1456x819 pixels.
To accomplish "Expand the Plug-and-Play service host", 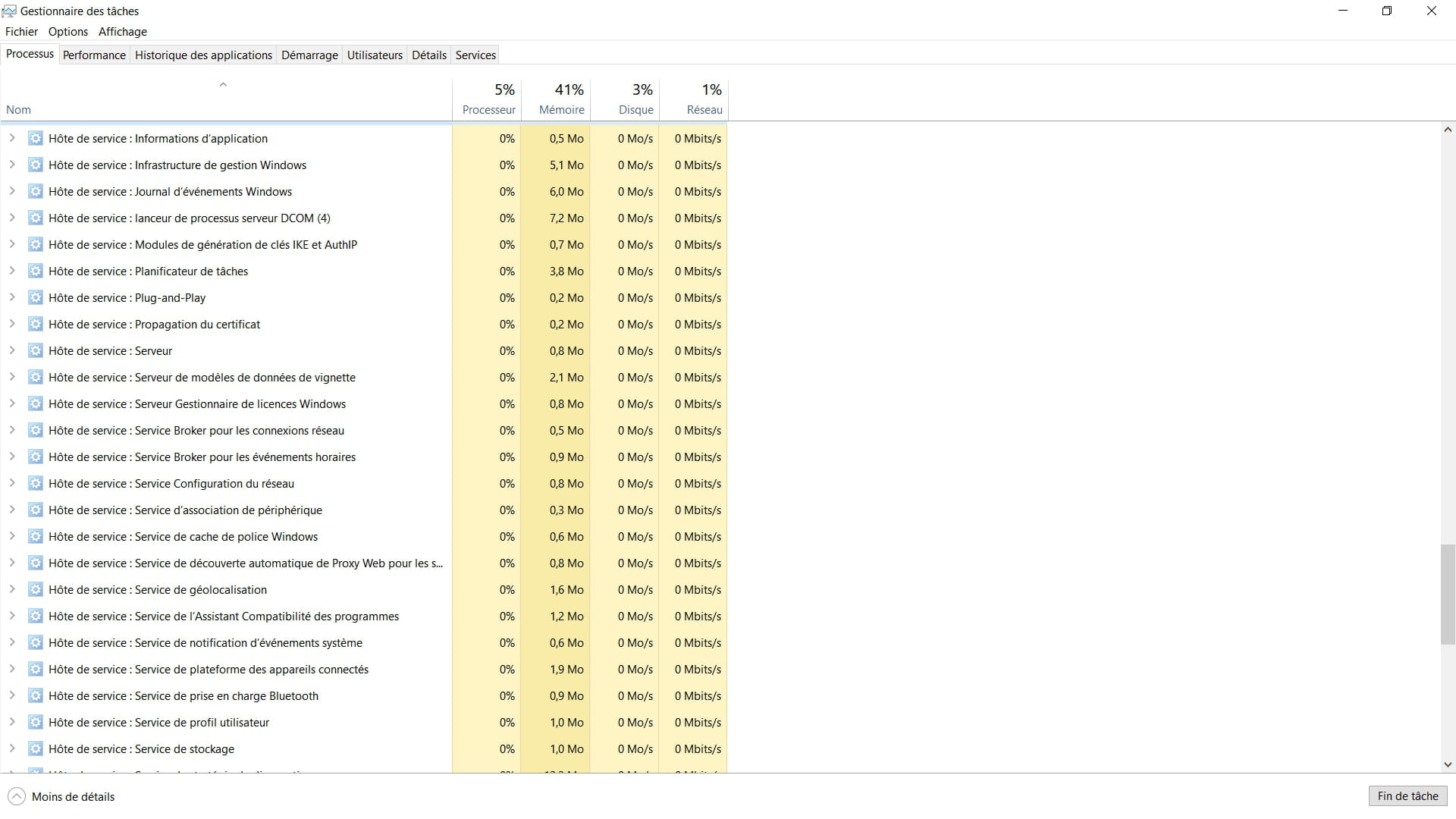I will pos(11,297).
